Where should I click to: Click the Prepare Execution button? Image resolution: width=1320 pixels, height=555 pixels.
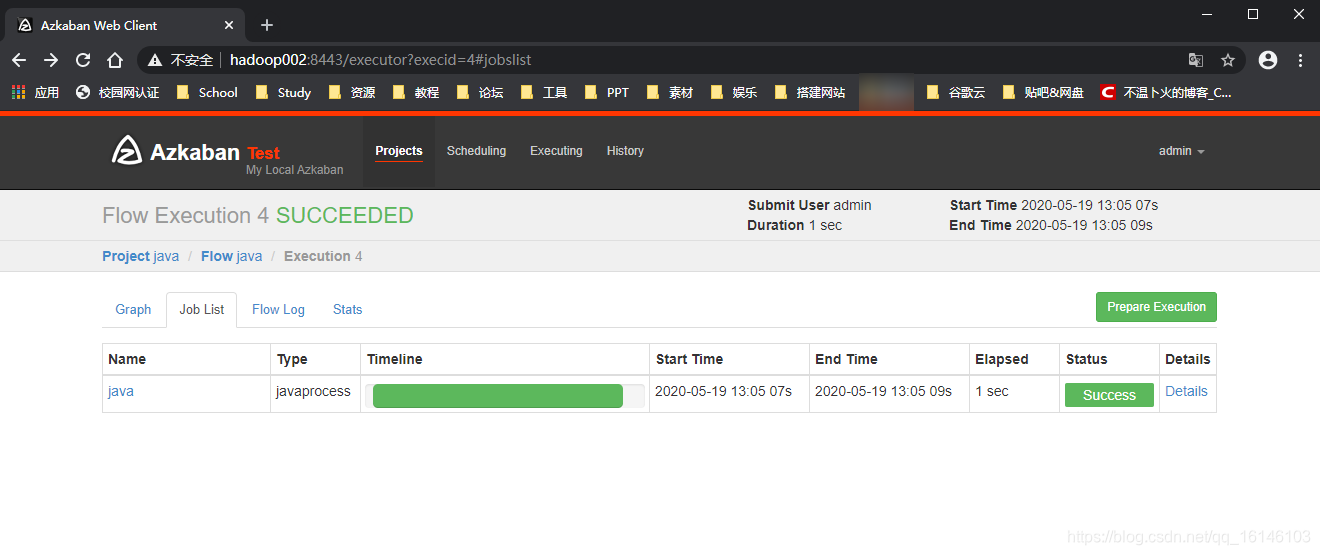click(1156, 307)
